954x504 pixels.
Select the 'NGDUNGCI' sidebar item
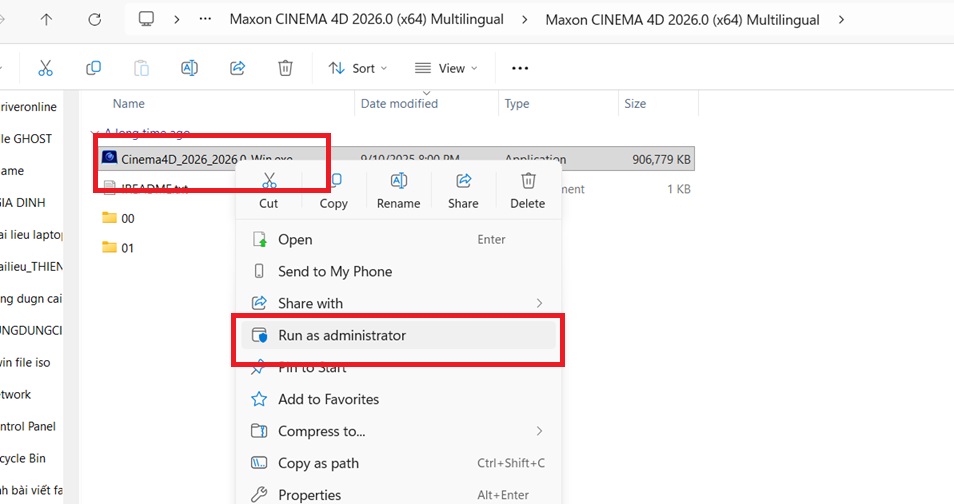[31, 330]
